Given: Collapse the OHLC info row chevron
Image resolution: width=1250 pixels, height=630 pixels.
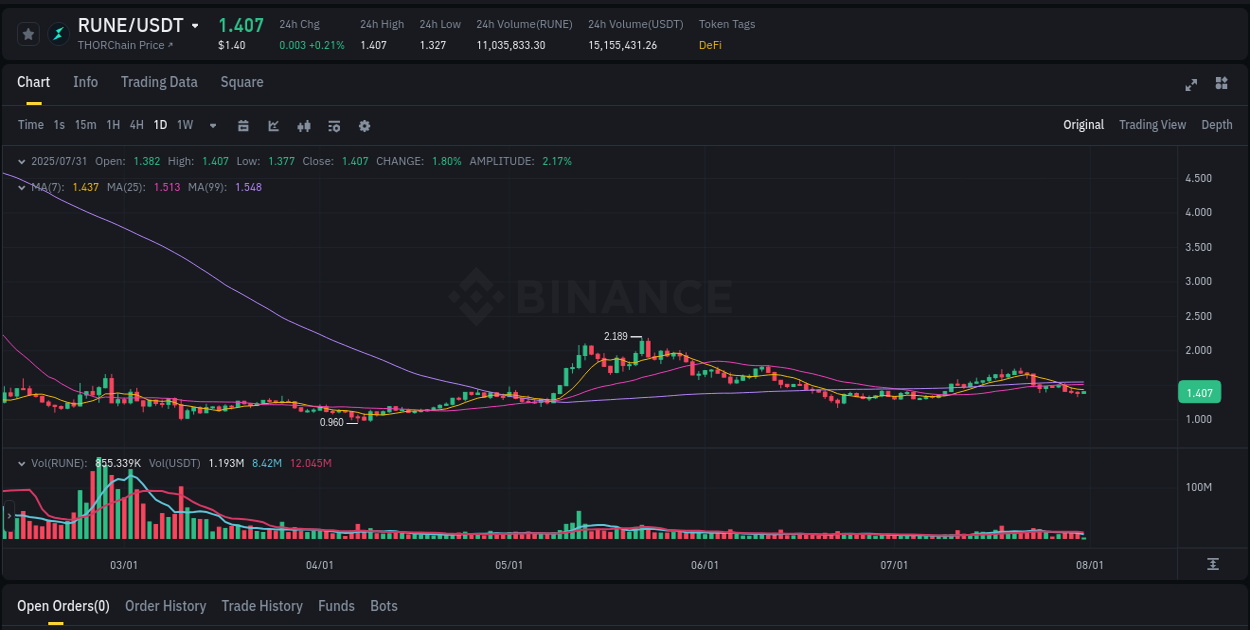Looking at the screenshot, I should (x=22, y=161).
